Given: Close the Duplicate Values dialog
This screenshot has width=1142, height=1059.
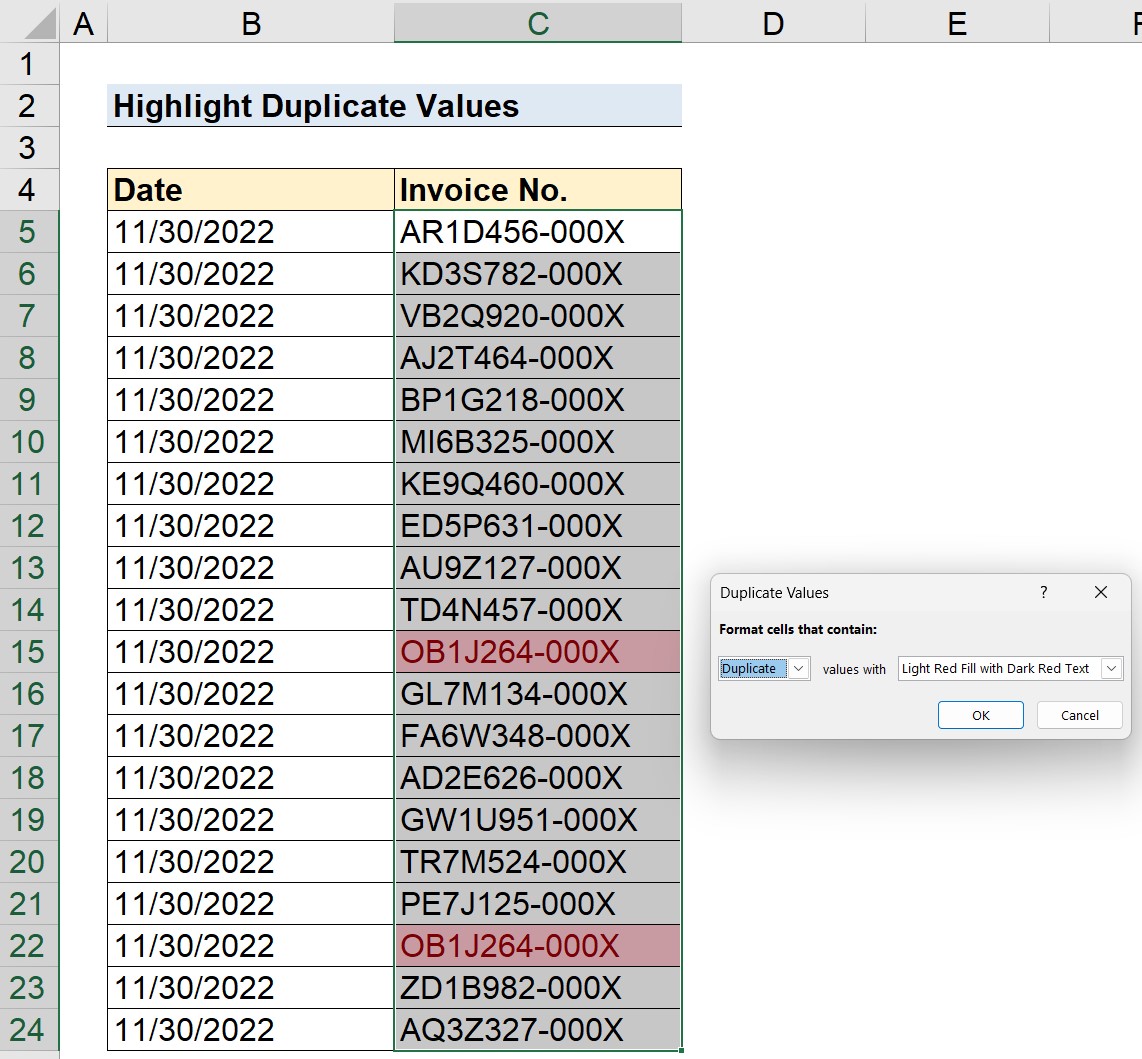Looking at the screenshot, I should pyautogui.click(x=1100, y=592).
